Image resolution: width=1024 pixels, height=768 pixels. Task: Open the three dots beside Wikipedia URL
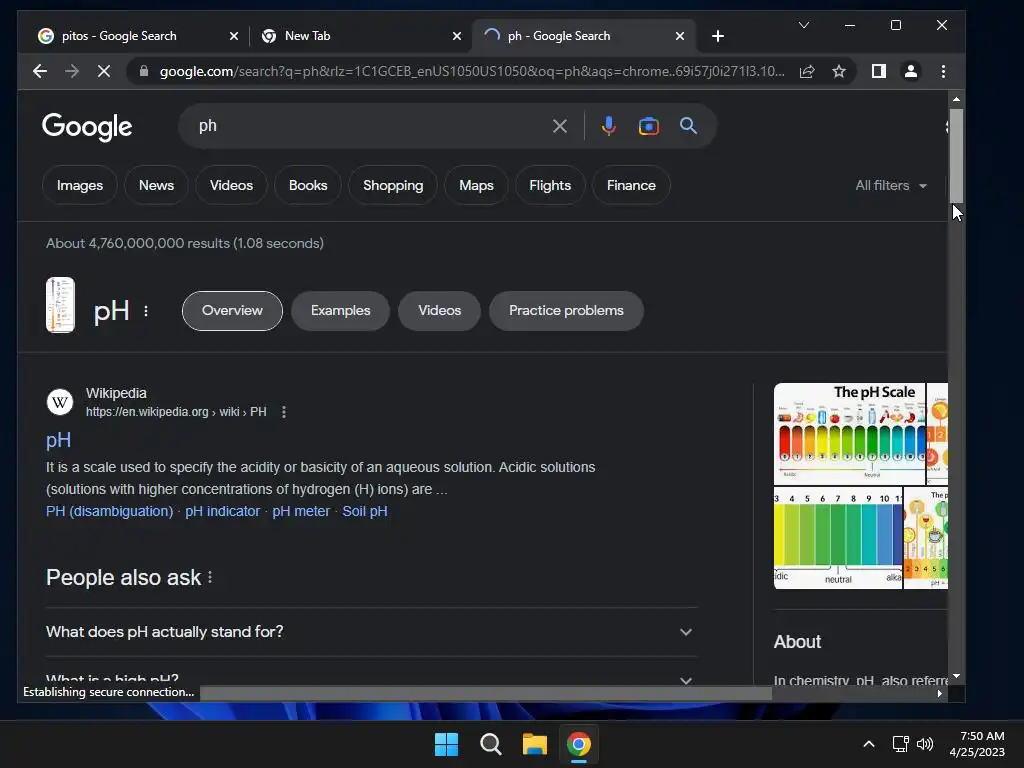(283, 412)
